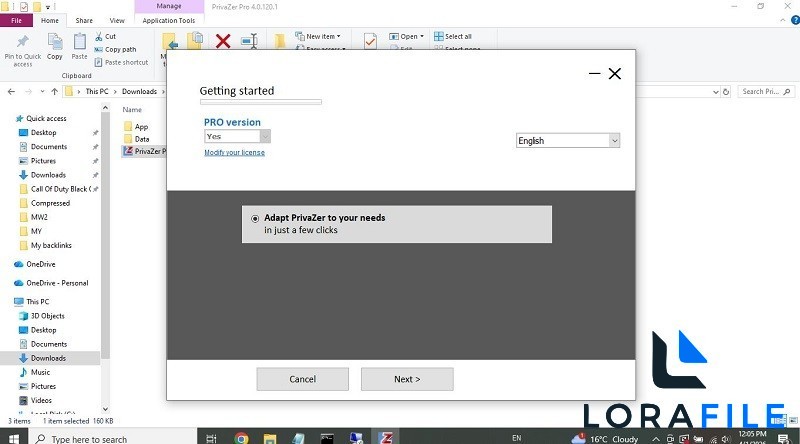The image size is (800, 444).
Task: Click the taskbar search box
Action: (x=112, y=439)
